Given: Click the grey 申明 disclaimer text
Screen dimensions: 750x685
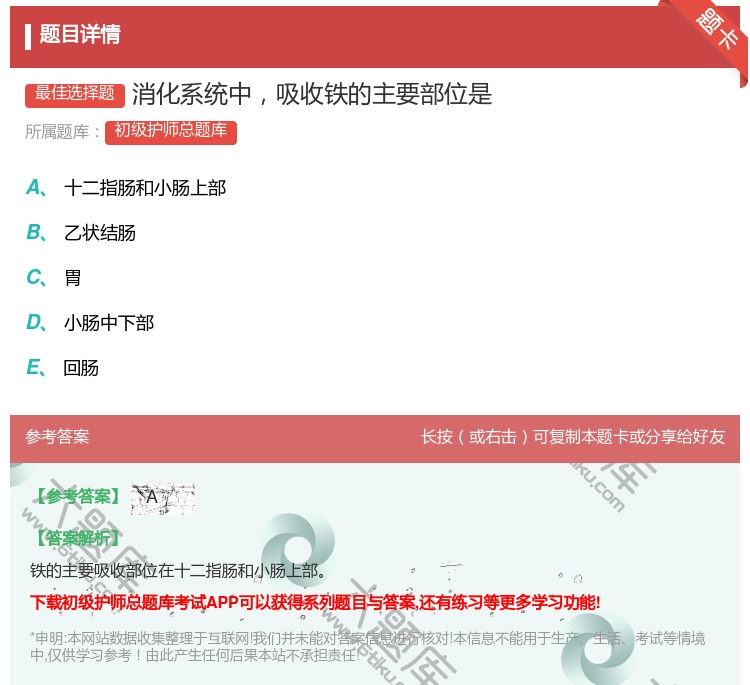Looking at the screenshot, I should point(367,647).
